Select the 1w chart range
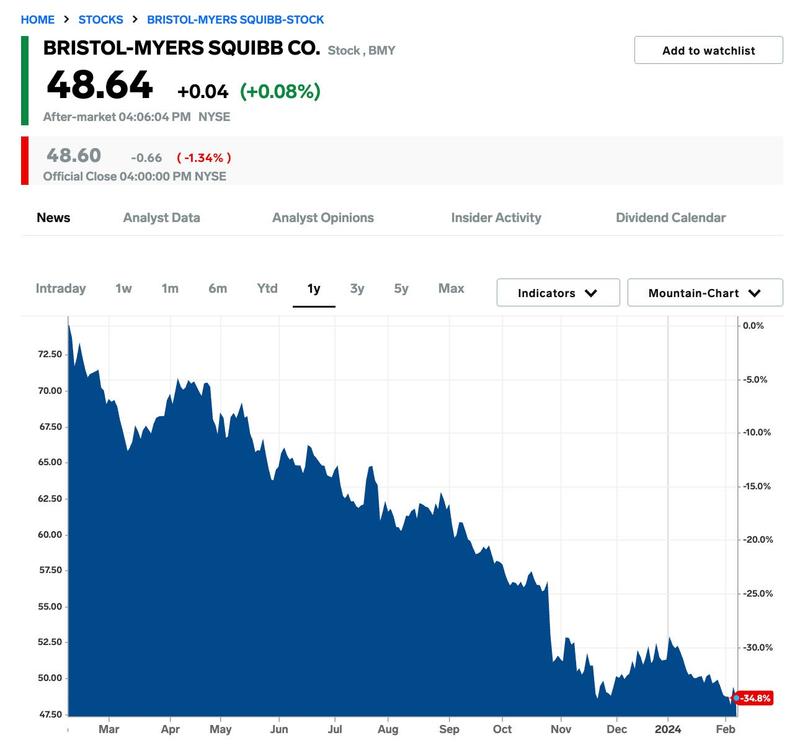This screenshot has width=800, height=748. [x=123, y=289]
